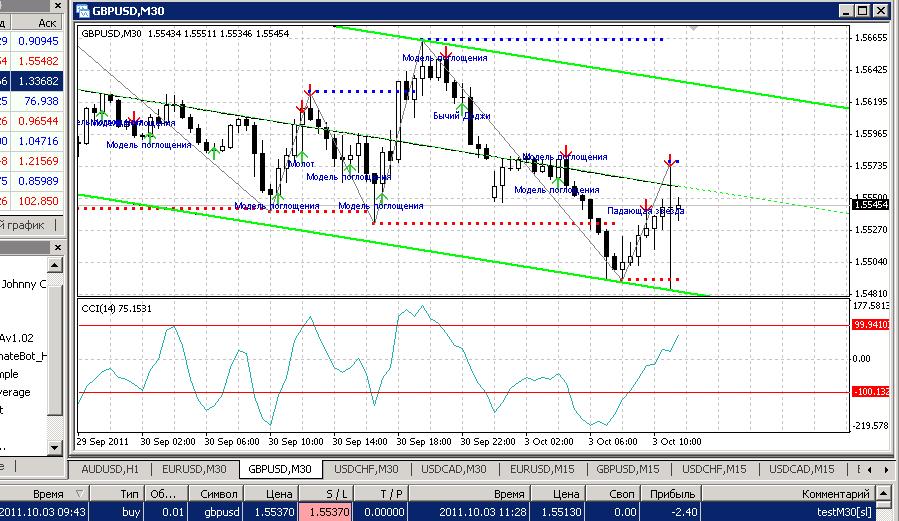Open the USDCAD,M15 chart tab

coord(802,469)
